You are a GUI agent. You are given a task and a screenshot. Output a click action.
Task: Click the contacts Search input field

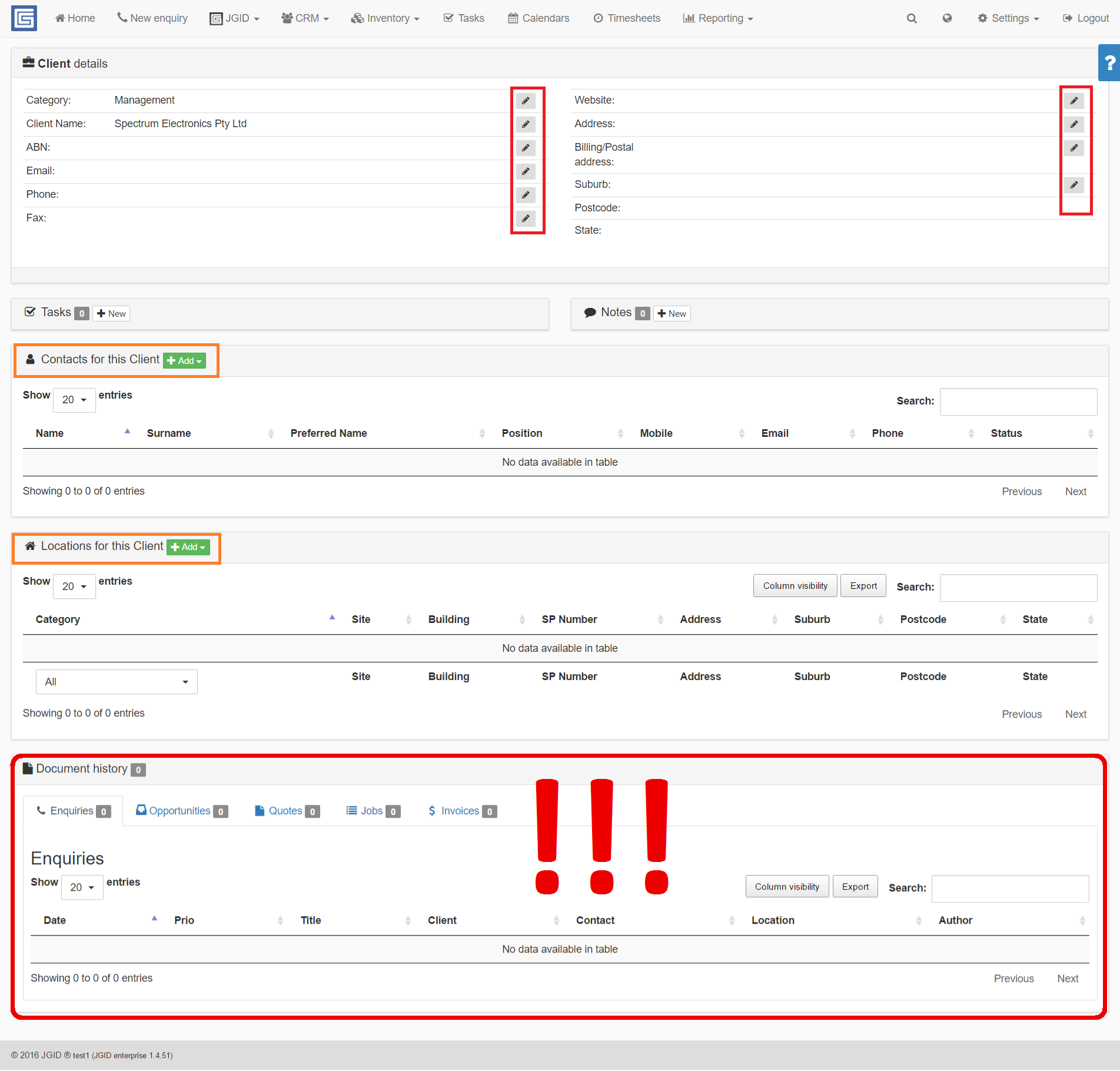(x=1018, y=401)
